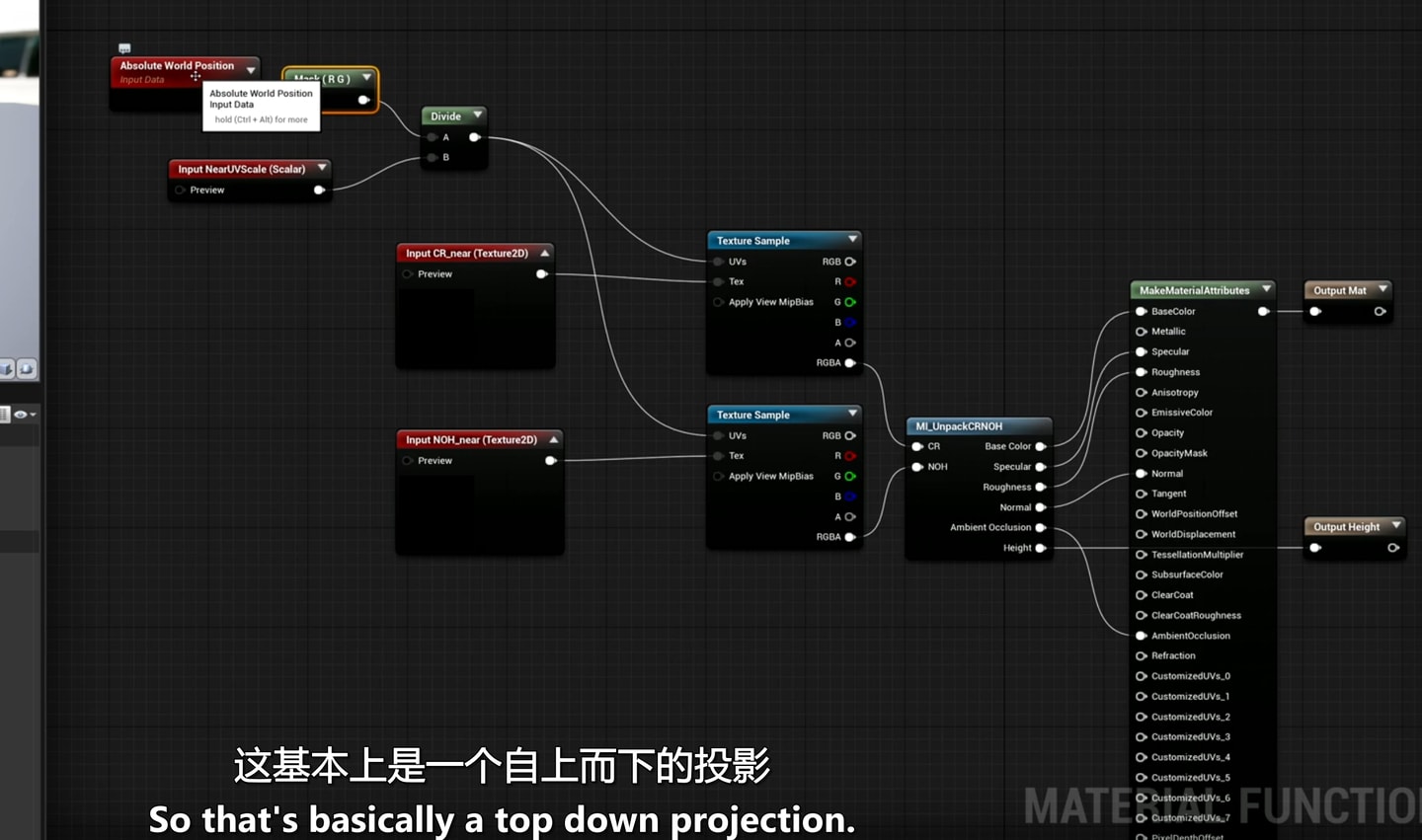Select the upper Texture Sample node title
The height and width of the screenshot is (840, 1422).
pyautogui.click(x=753, y=241)
